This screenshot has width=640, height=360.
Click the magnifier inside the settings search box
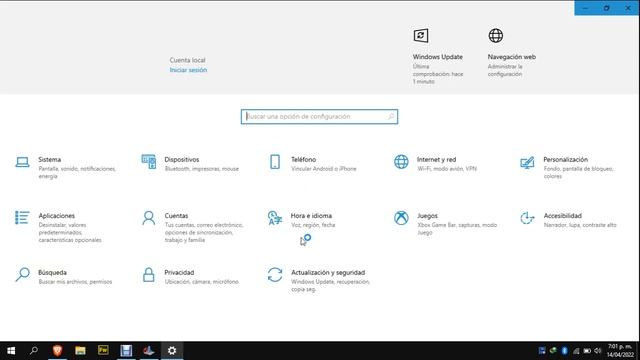(391, 117)
